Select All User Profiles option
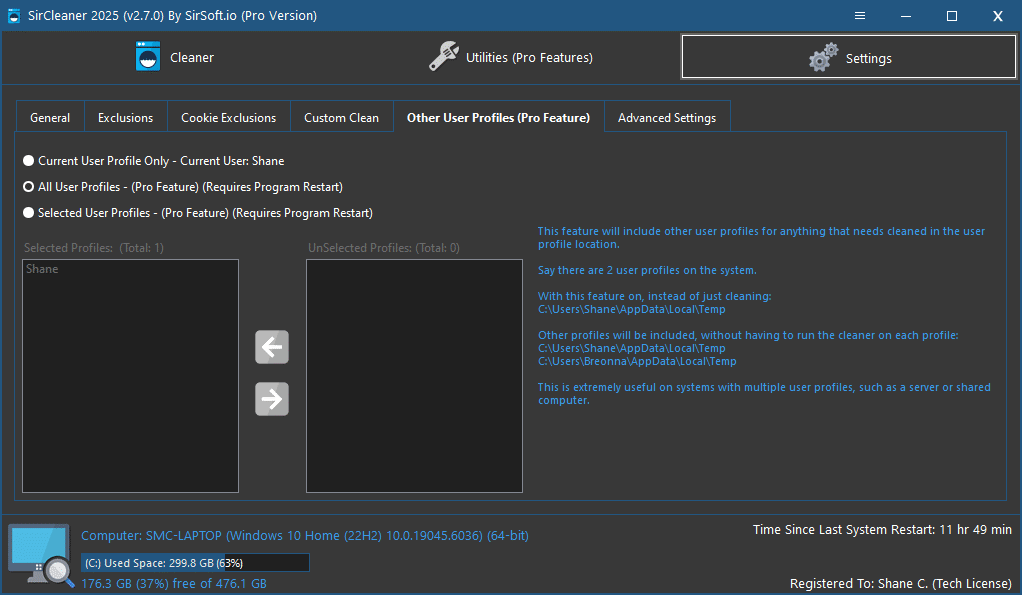This screenshot has width=1022, height=595. (x=182, y=187)
